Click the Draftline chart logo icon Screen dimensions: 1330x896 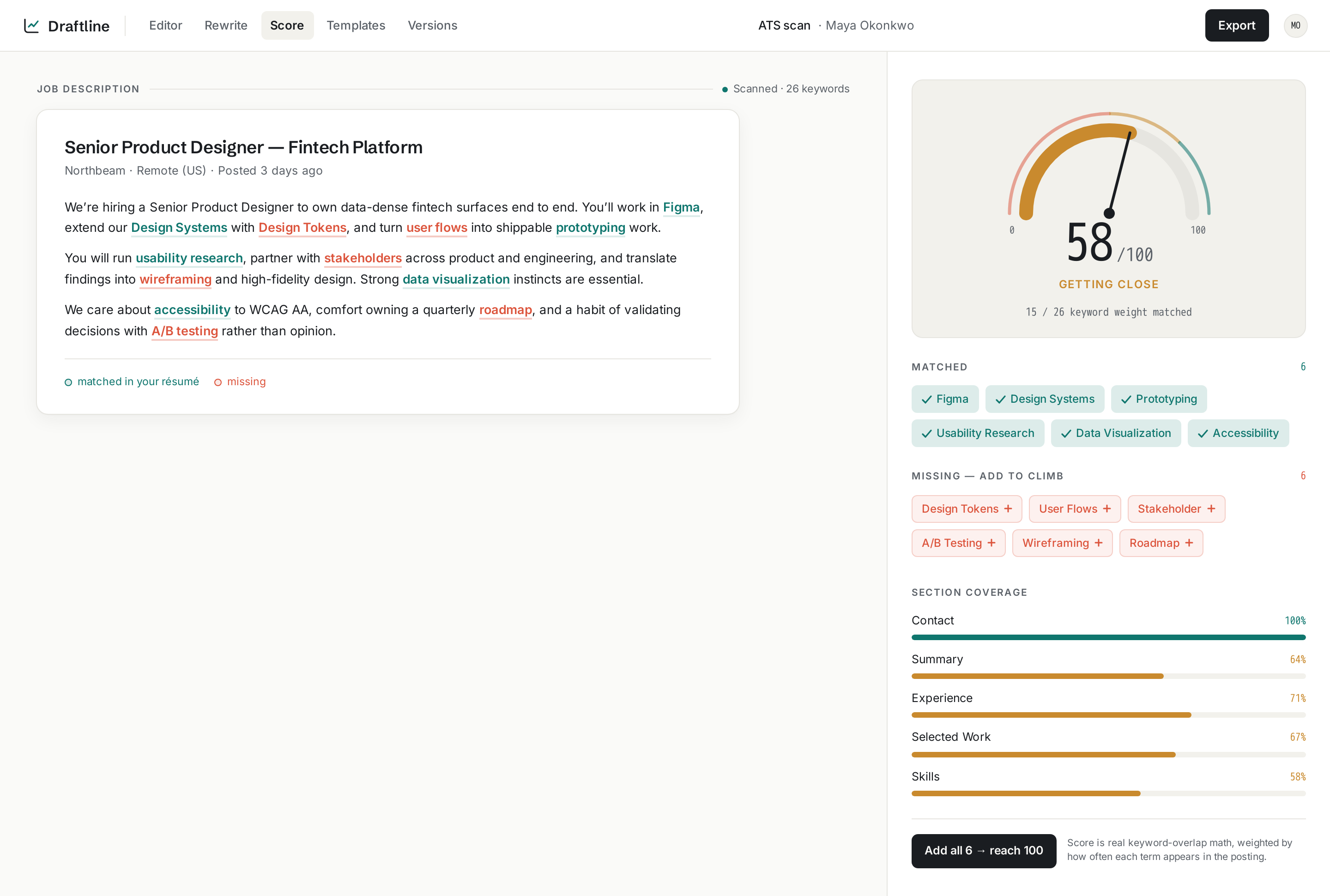(31, 26)
